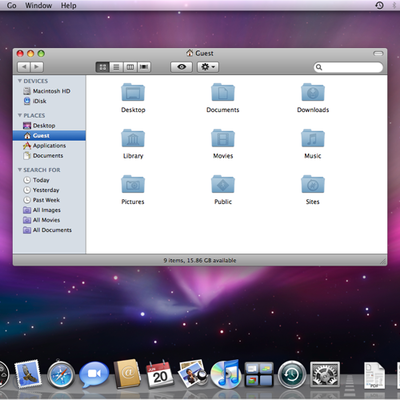Collapse the PLACES sidebar section
Viewport: 400px width, 400px height.
20,115
